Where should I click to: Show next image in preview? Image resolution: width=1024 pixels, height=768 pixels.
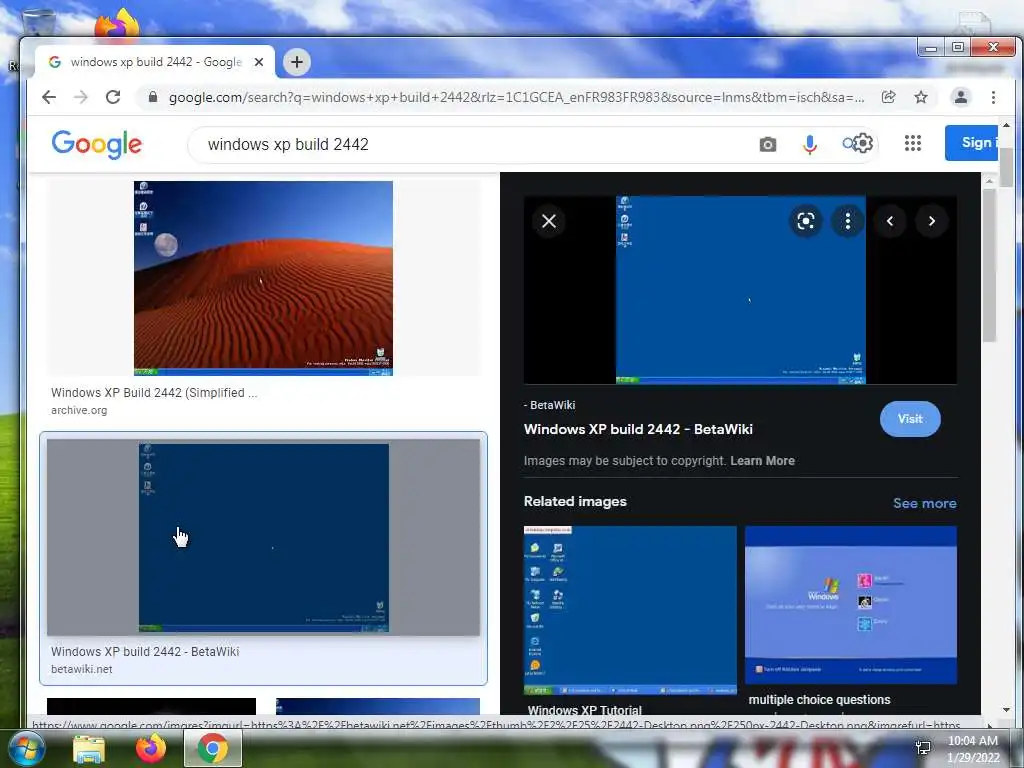point(932,221)
